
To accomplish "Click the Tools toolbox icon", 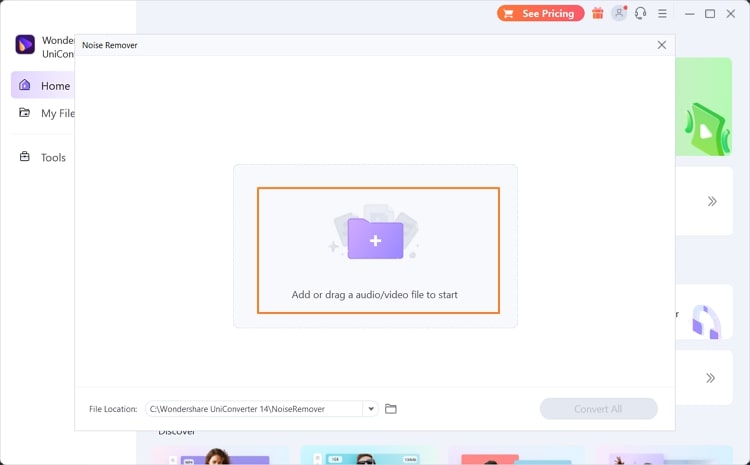I will pos(24,156).
